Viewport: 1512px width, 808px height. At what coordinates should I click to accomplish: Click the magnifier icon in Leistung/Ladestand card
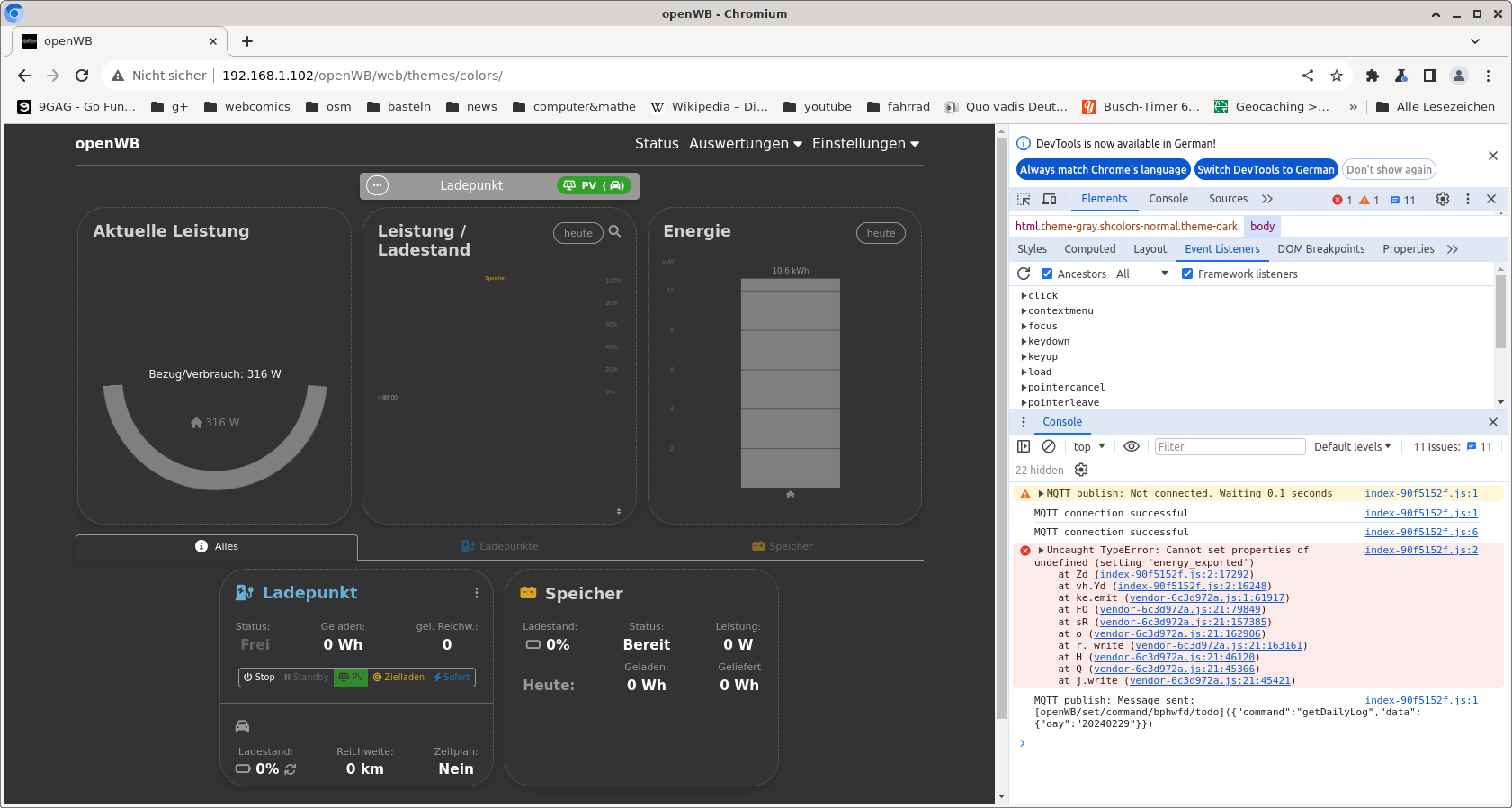pos(614,232)
